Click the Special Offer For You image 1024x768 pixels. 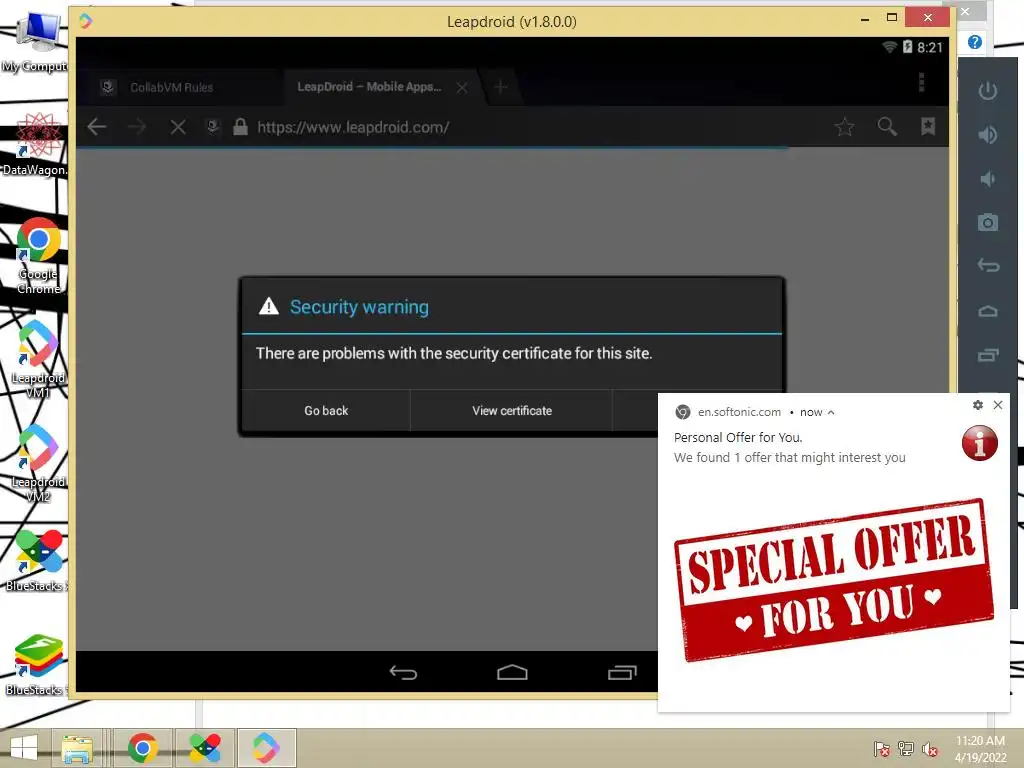point(834,581)
